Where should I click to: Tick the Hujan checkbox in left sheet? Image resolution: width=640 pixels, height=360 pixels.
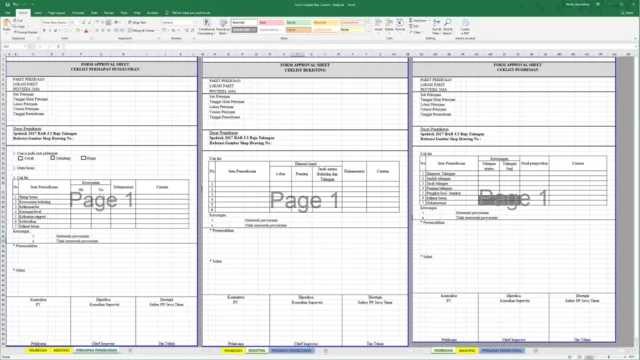pos(83,158)
